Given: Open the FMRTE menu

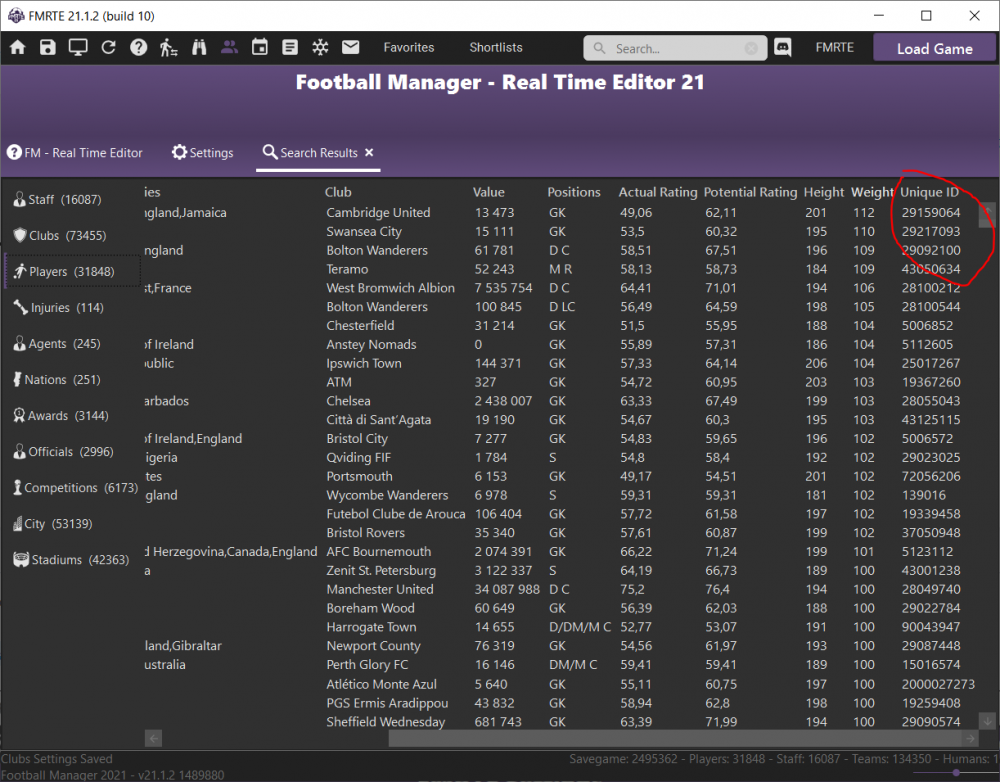Looking at the screenshot, I should (834, 47).
